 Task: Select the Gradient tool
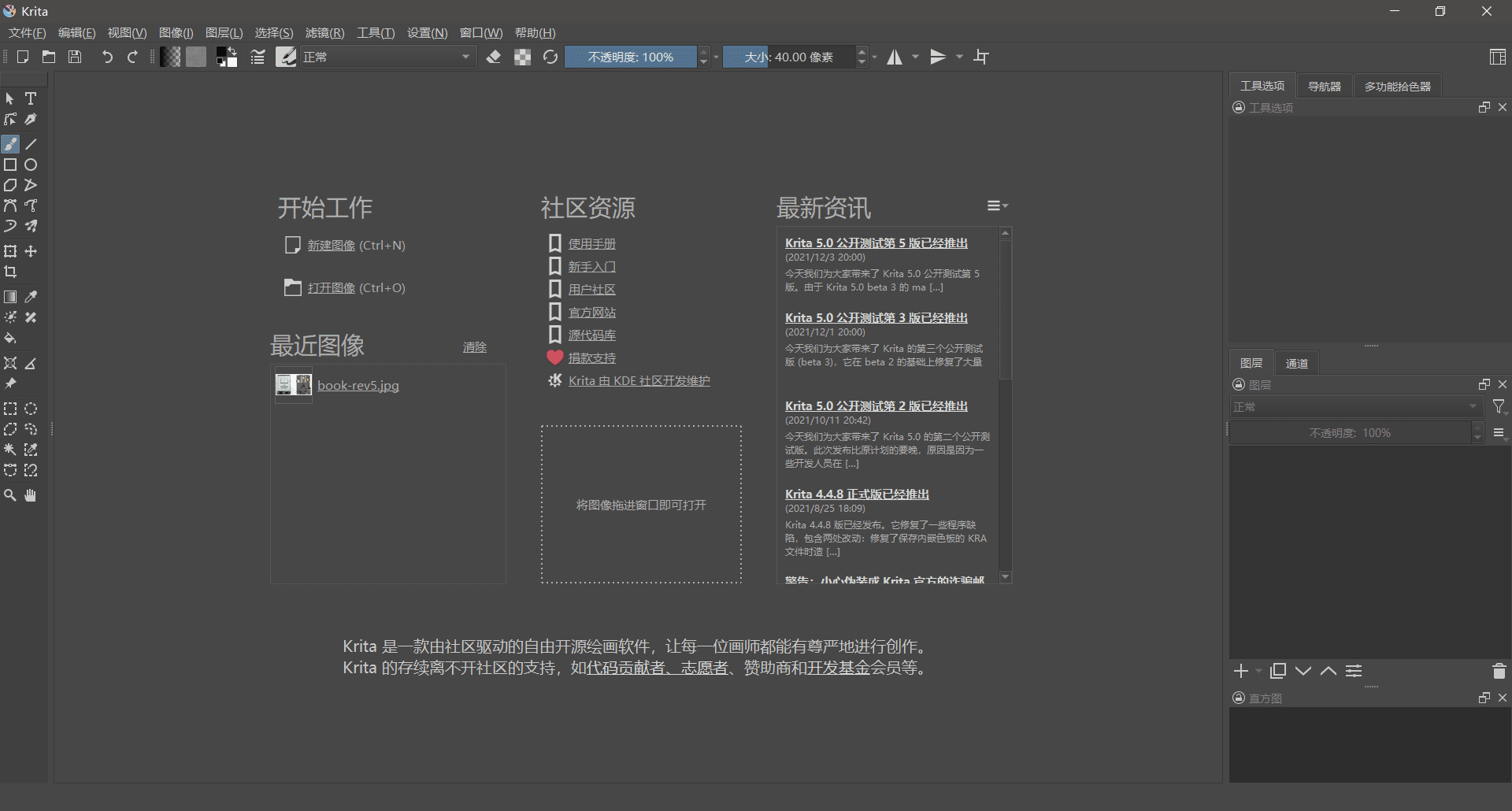tap(10, 297)
